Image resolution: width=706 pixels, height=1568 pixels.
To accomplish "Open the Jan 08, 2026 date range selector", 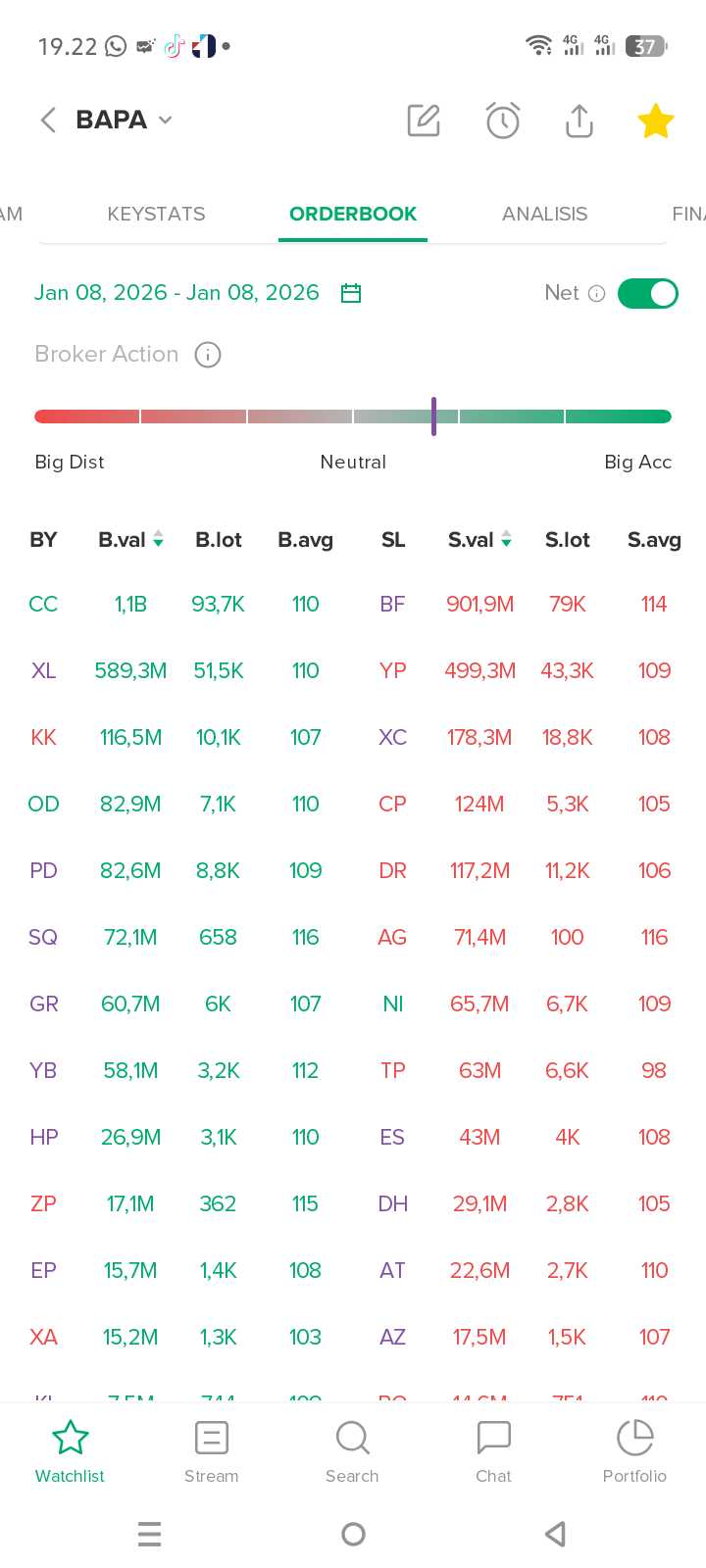I will coord(176,293).
